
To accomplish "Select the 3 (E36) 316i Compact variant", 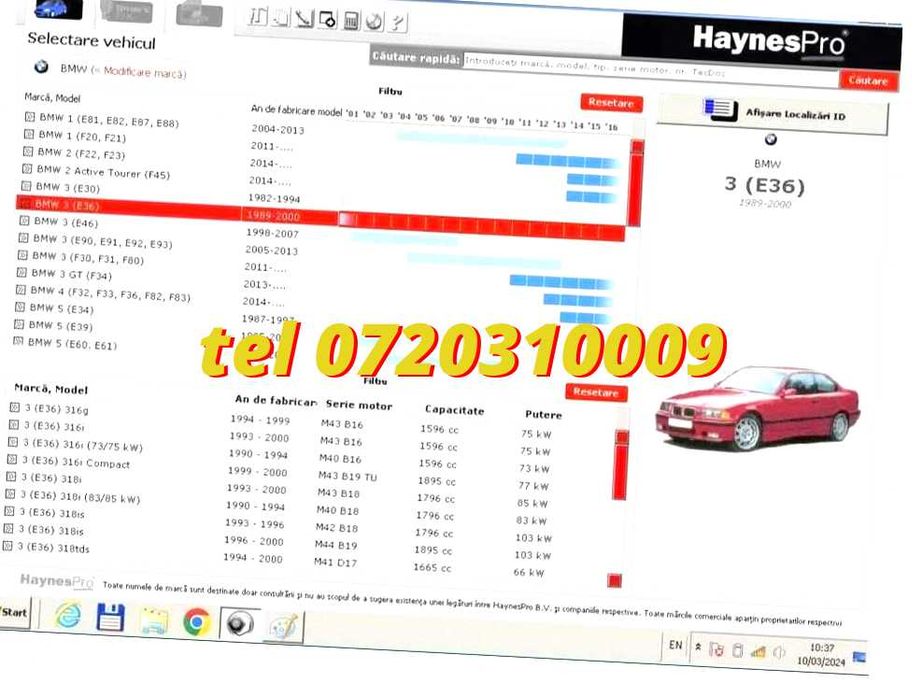I will click(76, 462).
